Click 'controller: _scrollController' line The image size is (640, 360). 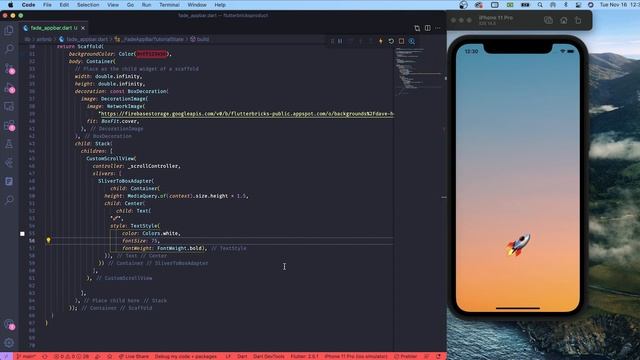(136, 166)
